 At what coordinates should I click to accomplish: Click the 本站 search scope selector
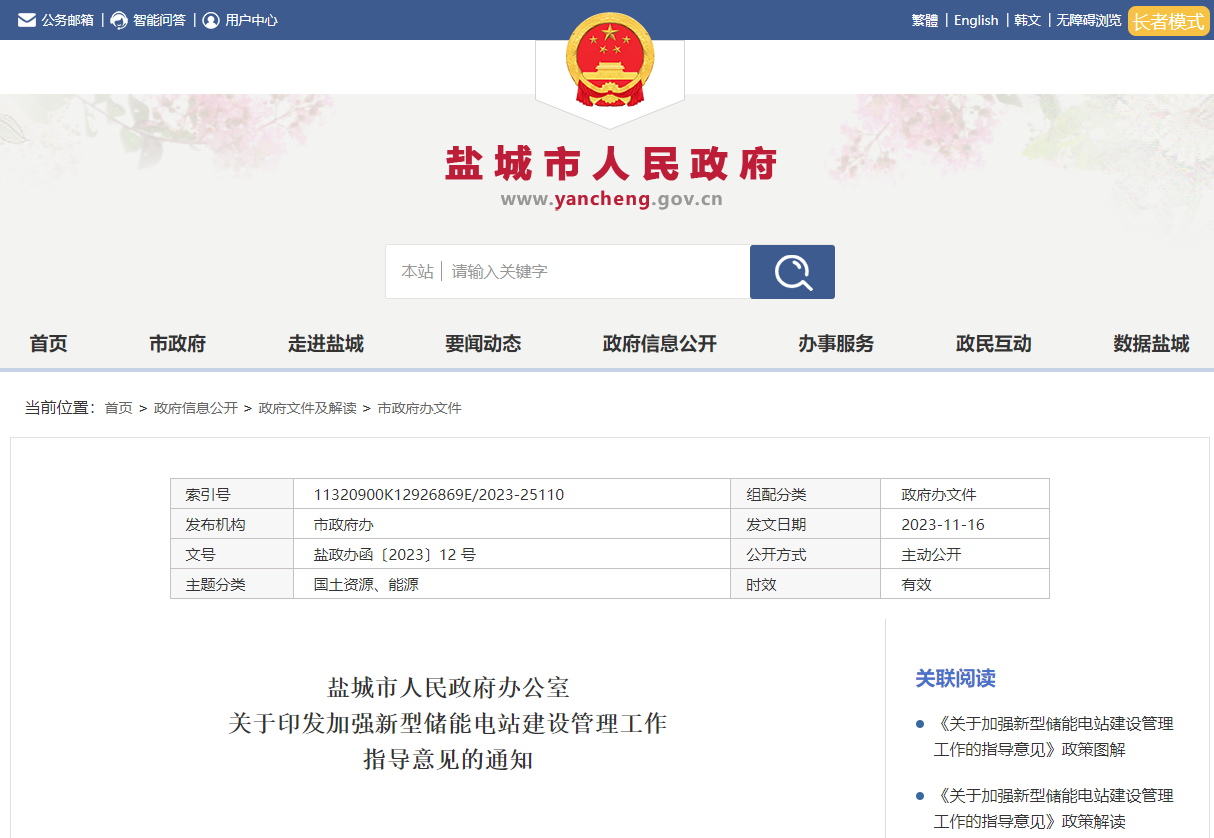[417, 272]
